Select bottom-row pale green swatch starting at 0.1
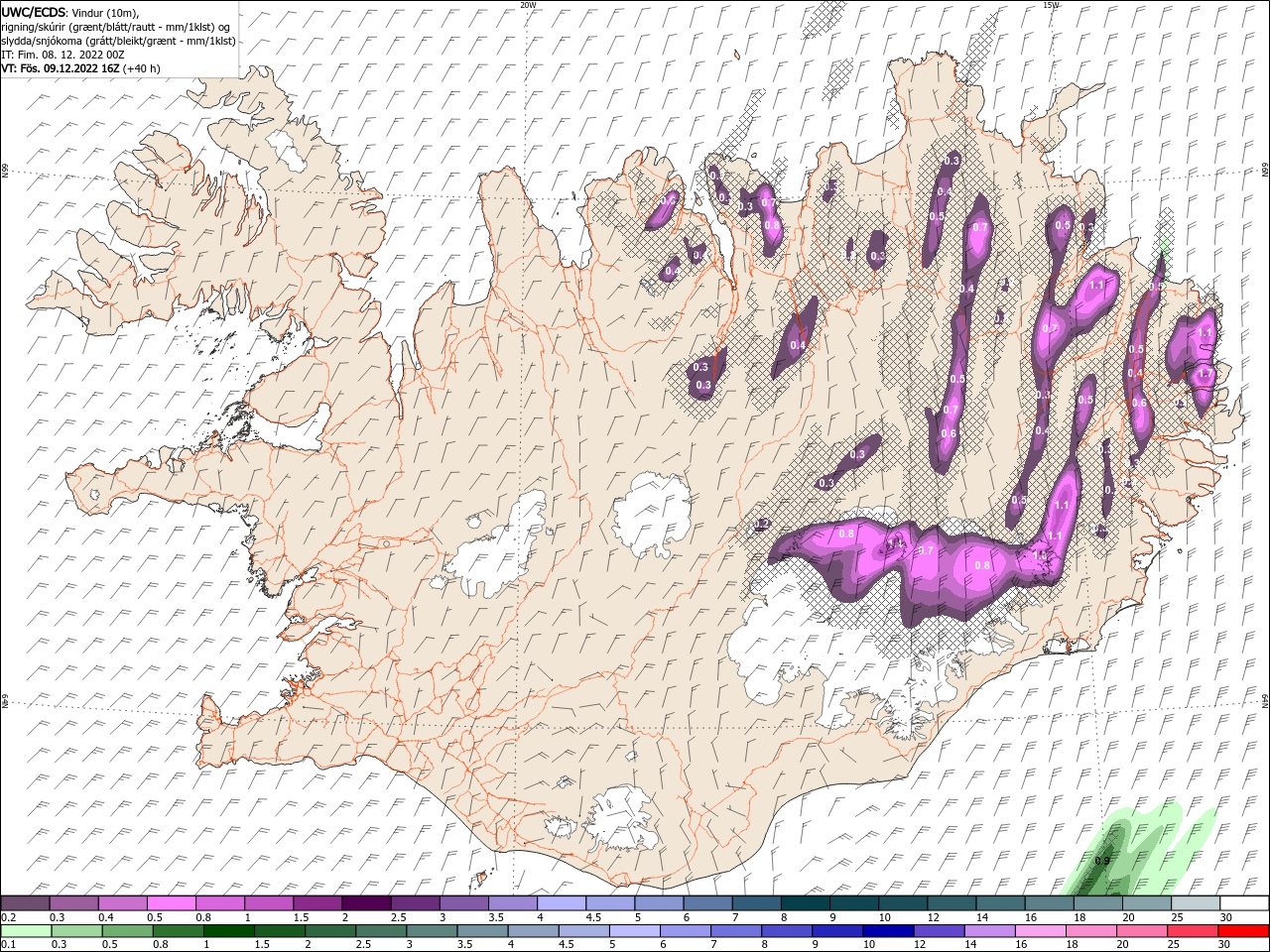Viewport: 1270px width, 952px height. 25,931
